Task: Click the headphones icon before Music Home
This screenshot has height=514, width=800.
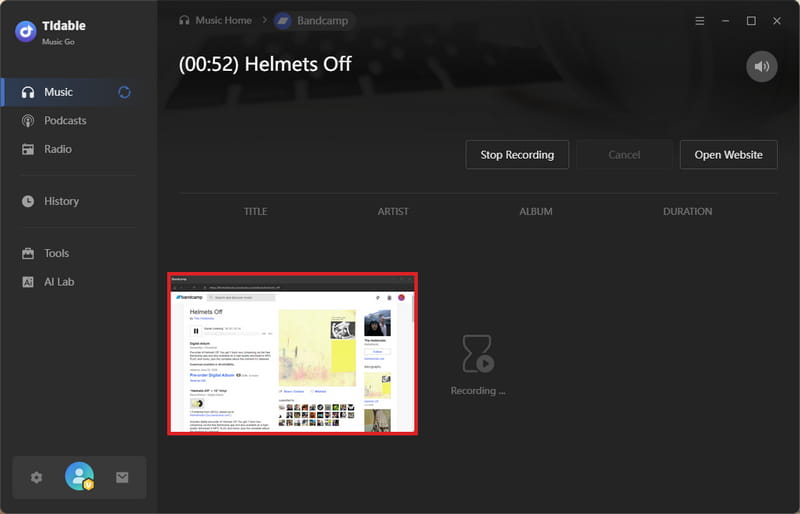Action: (x=184, y=20)
